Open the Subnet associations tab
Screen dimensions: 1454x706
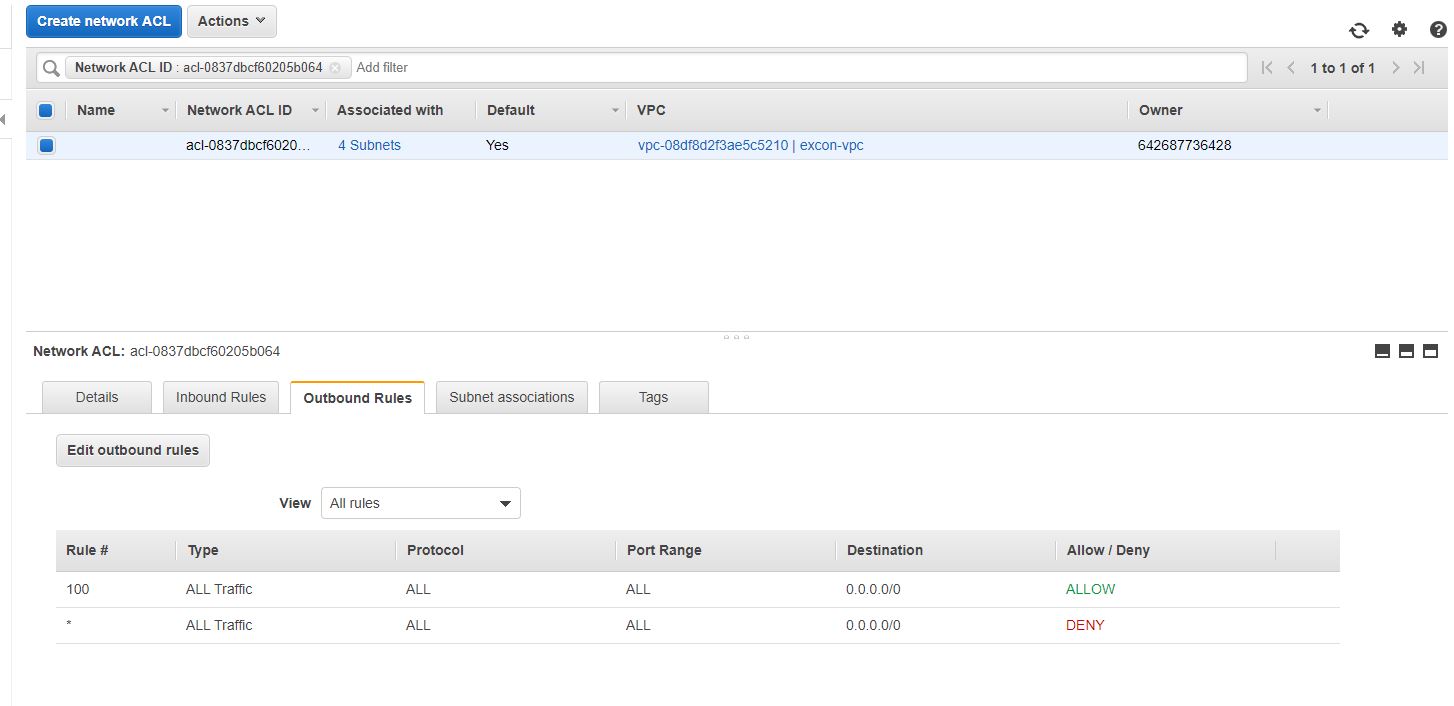(511, 397)
